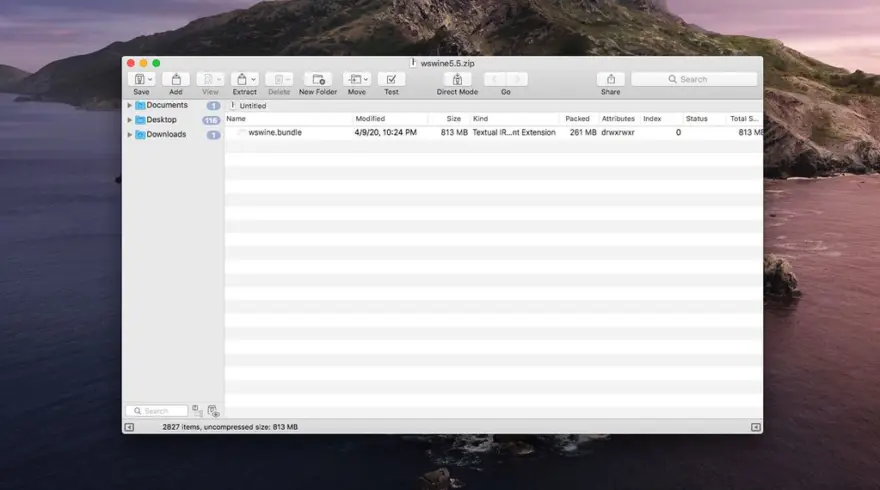
Task: Expand the Desktop folder triangle
Action: [129, 120]
